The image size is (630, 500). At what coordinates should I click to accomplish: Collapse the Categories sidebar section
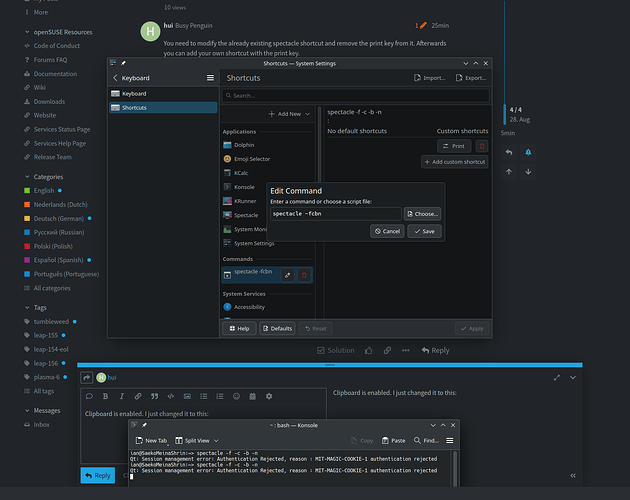pyautogui.click(x=44, y=177)
